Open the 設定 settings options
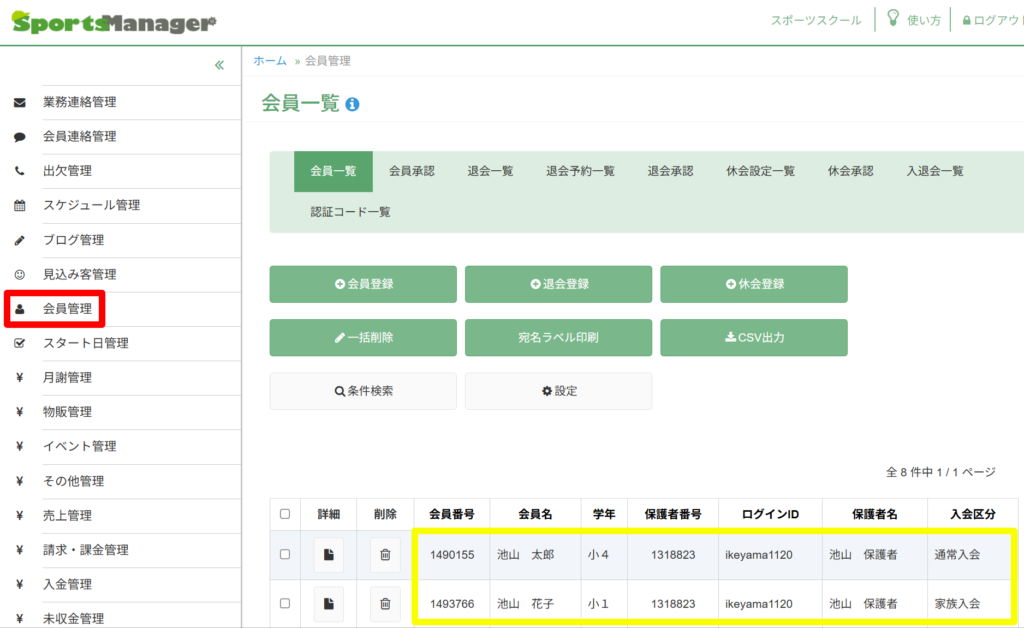 (x=558, y=391)
